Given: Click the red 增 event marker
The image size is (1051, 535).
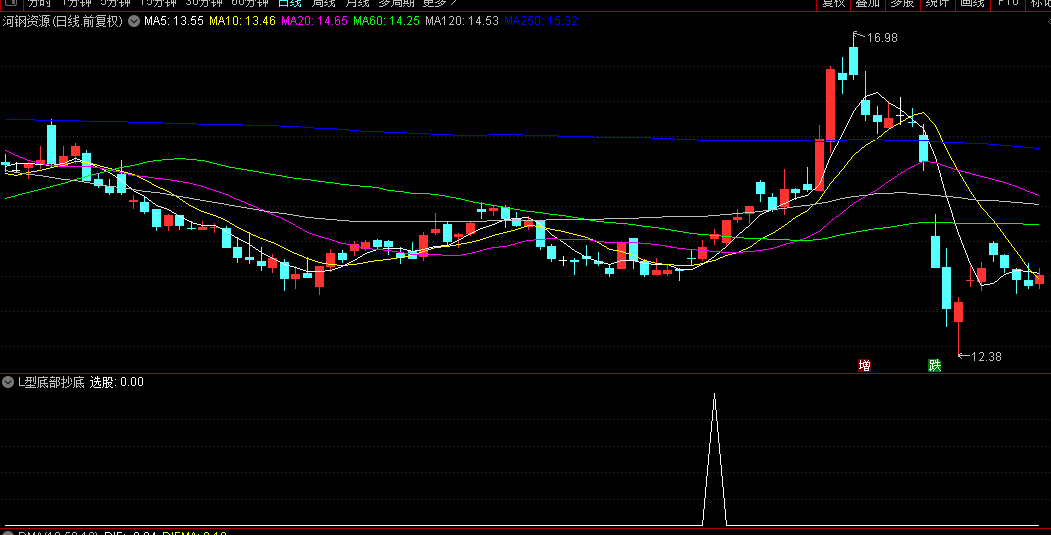Looking at the screenshot, I should [865, 365].
